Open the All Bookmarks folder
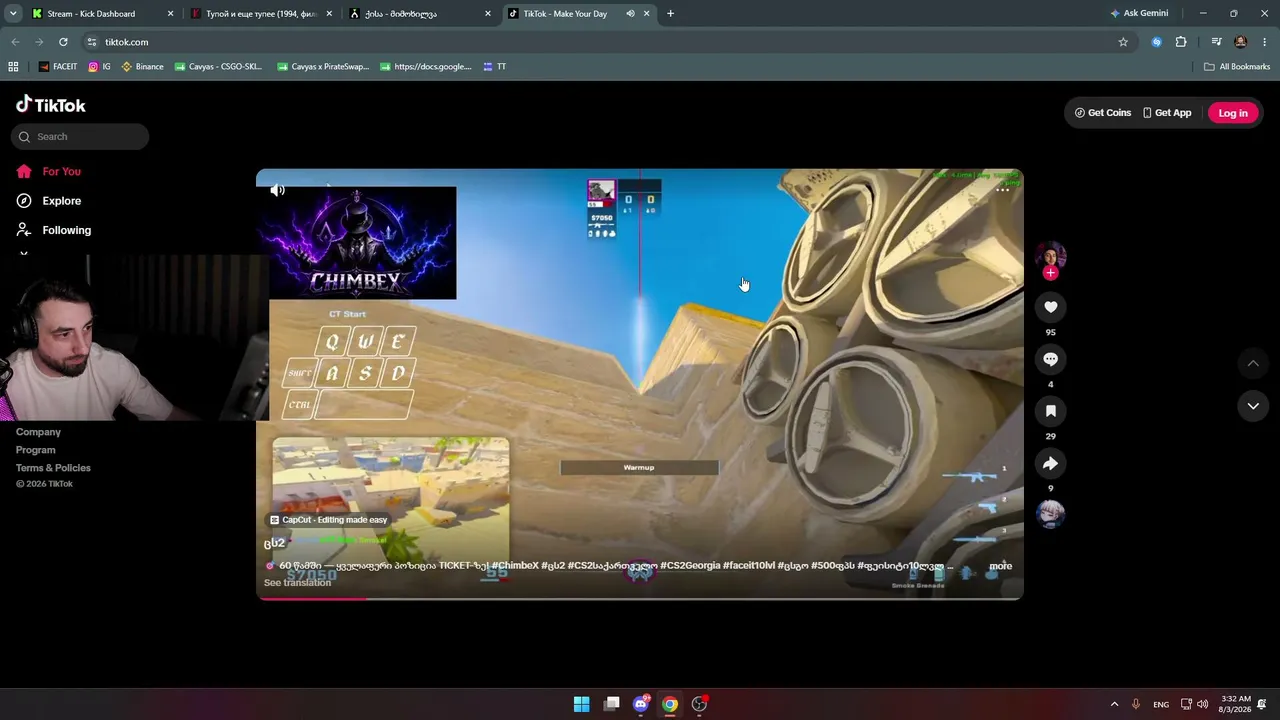This screenshot has height=720, width=1280. pyautogui.click(x=1237, y=67)
